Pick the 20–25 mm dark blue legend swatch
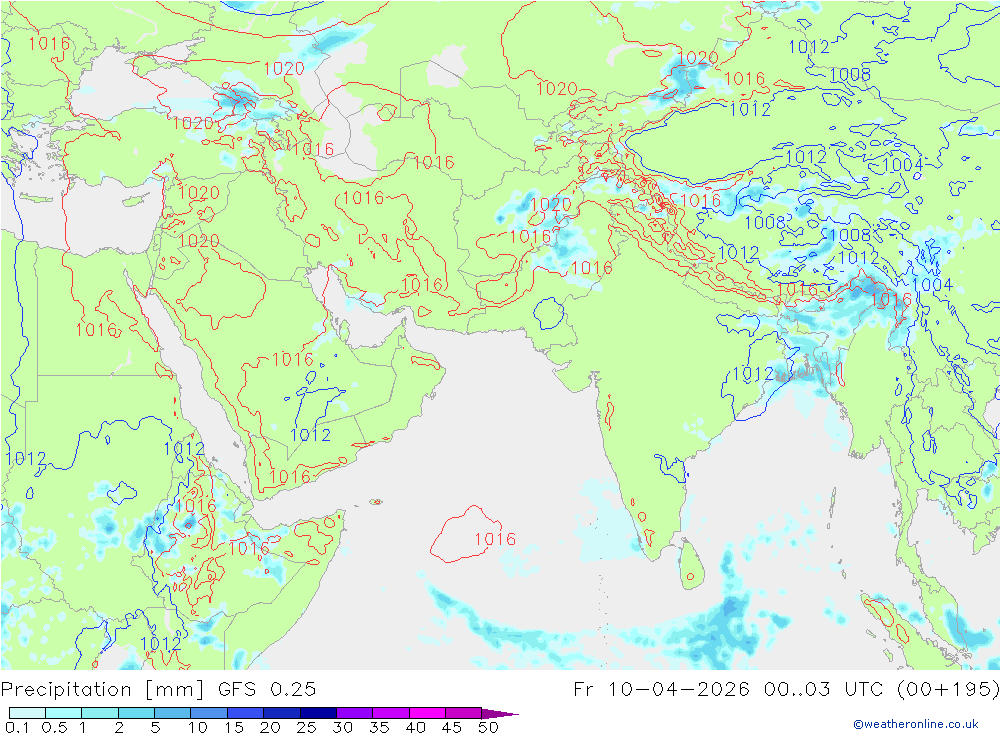The image size is (1000, 733). (282, 713)
